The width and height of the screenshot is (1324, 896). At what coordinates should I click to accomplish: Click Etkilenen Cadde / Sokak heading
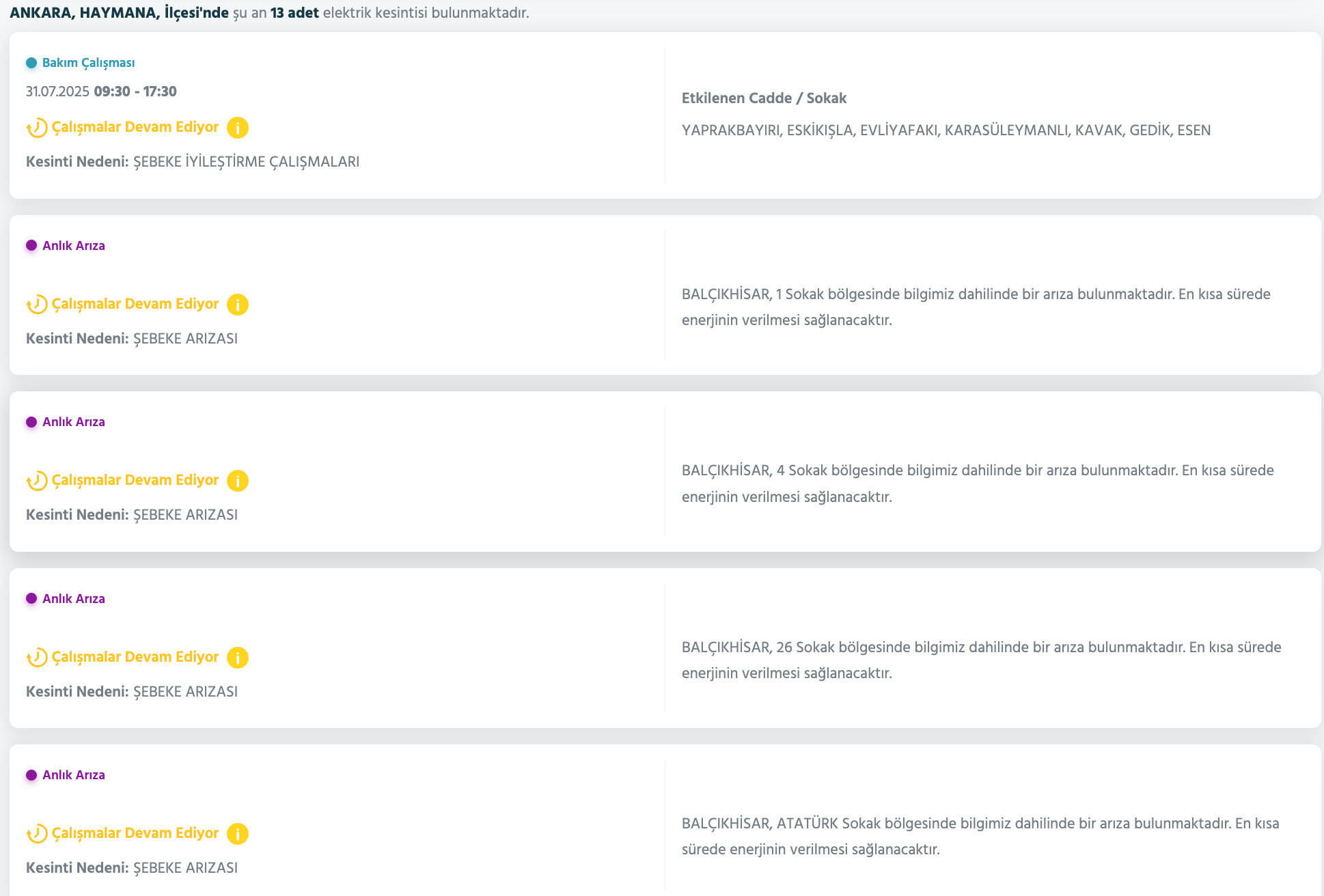click(764, 98)
